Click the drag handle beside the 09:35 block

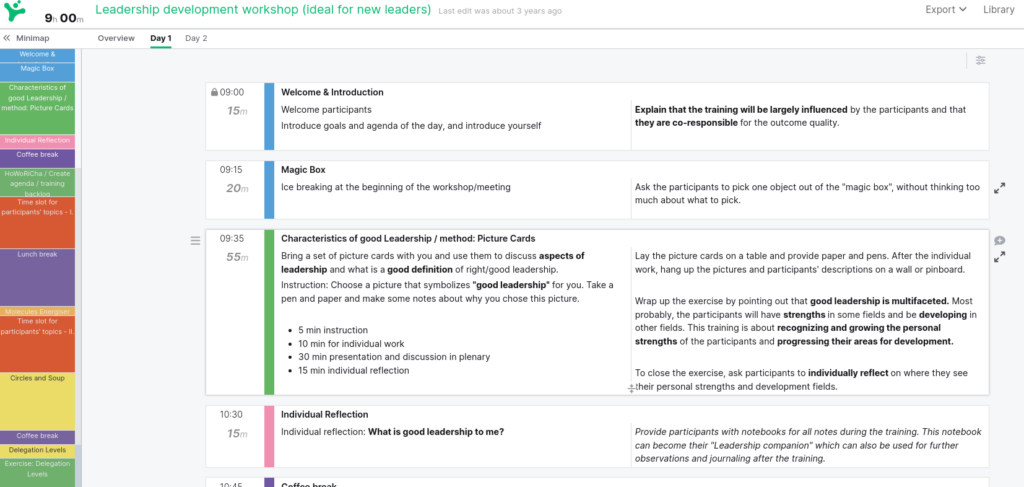pos(195,240)
